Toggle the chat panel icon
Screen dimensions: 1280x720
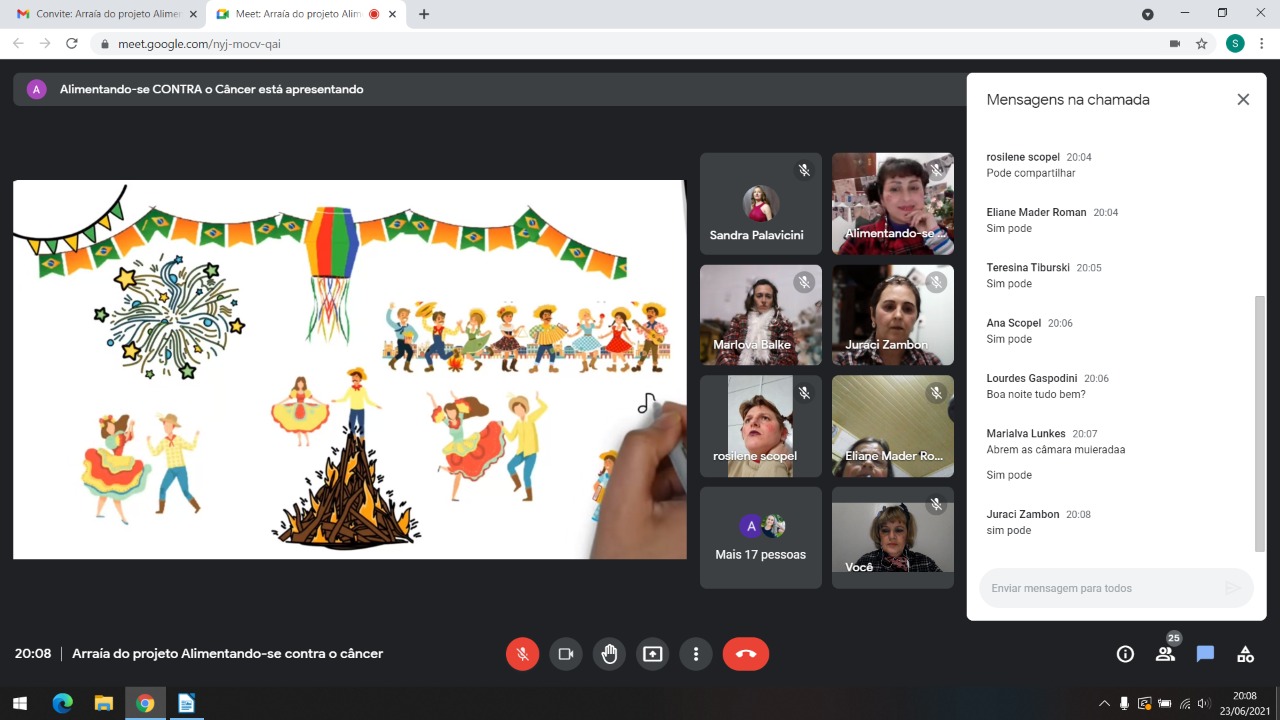pyautogui.click(x=1205, y=654)
